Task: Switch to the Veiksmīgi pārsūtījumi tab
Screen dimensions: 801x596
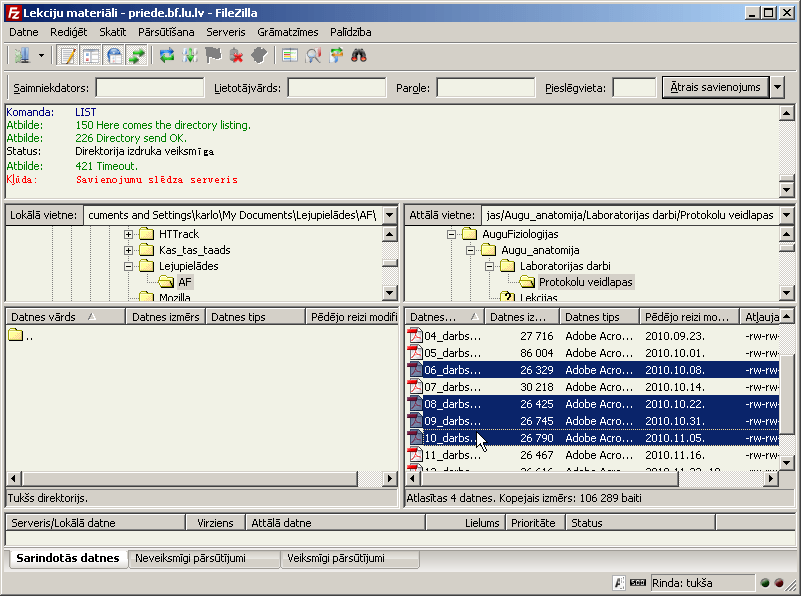Action: click(x=350, y=558)
